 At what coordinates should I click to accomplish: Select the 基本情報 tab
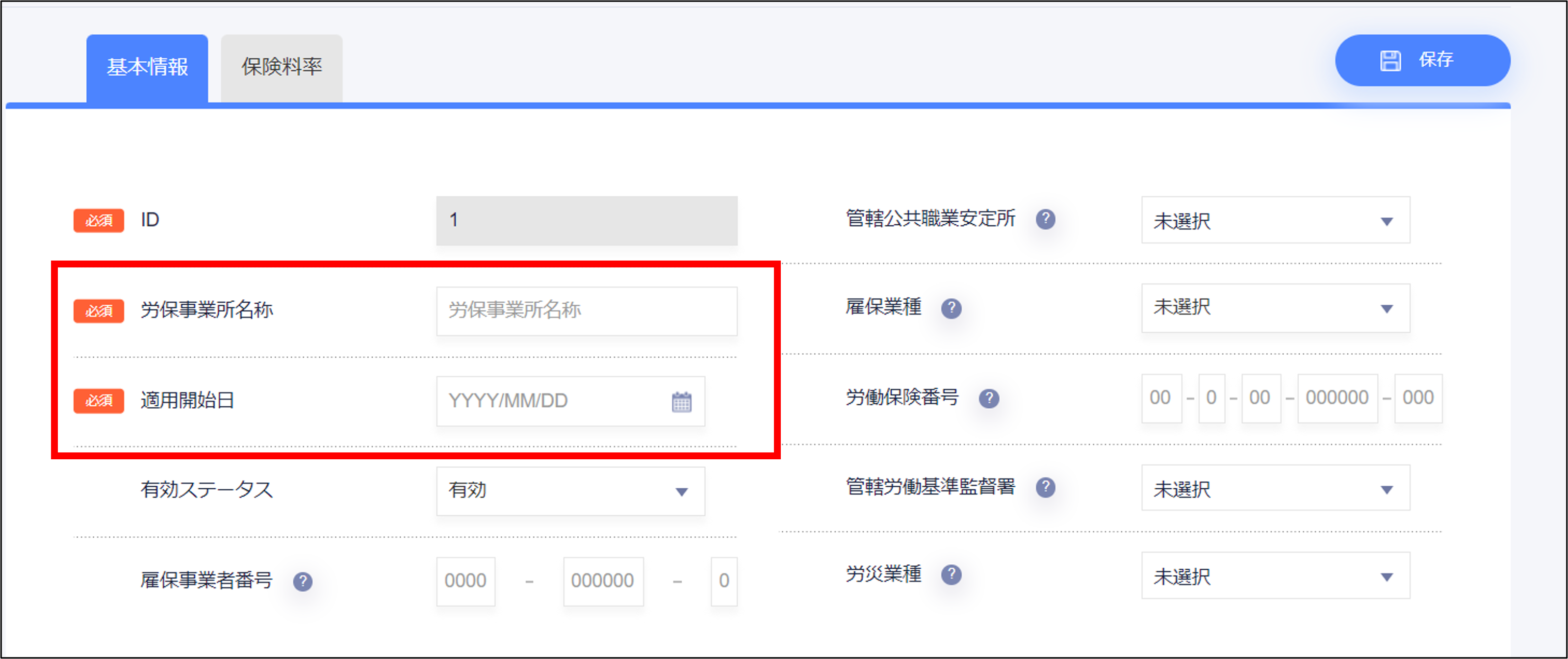click(x=147, y=67)
